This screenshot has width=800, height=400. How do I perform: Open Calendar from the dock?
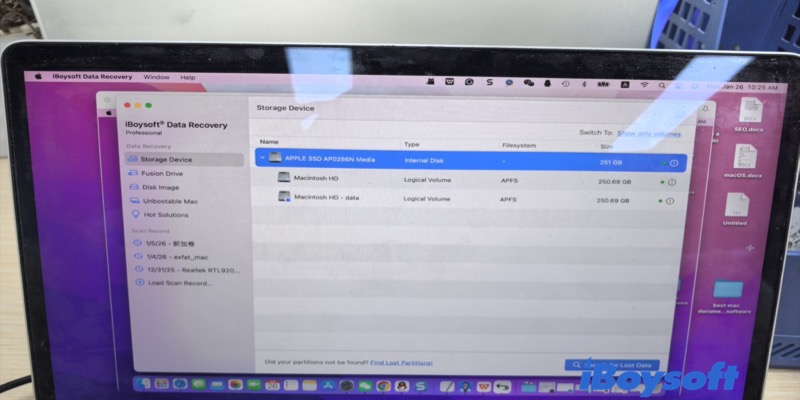(272, 385)
